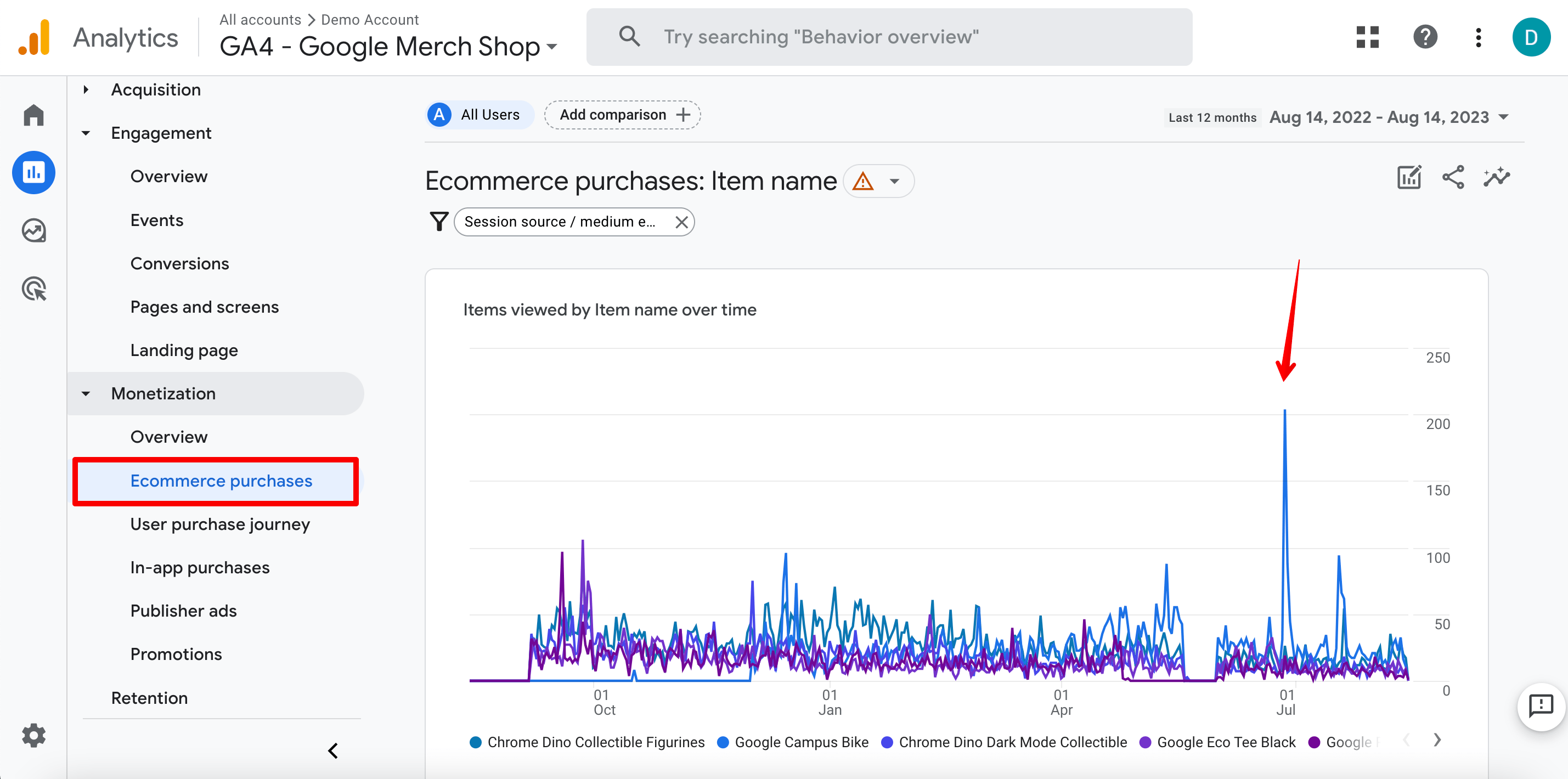Open the report title status dropdown arrow
The image size is (1568, 779).
tap(894, 182)
